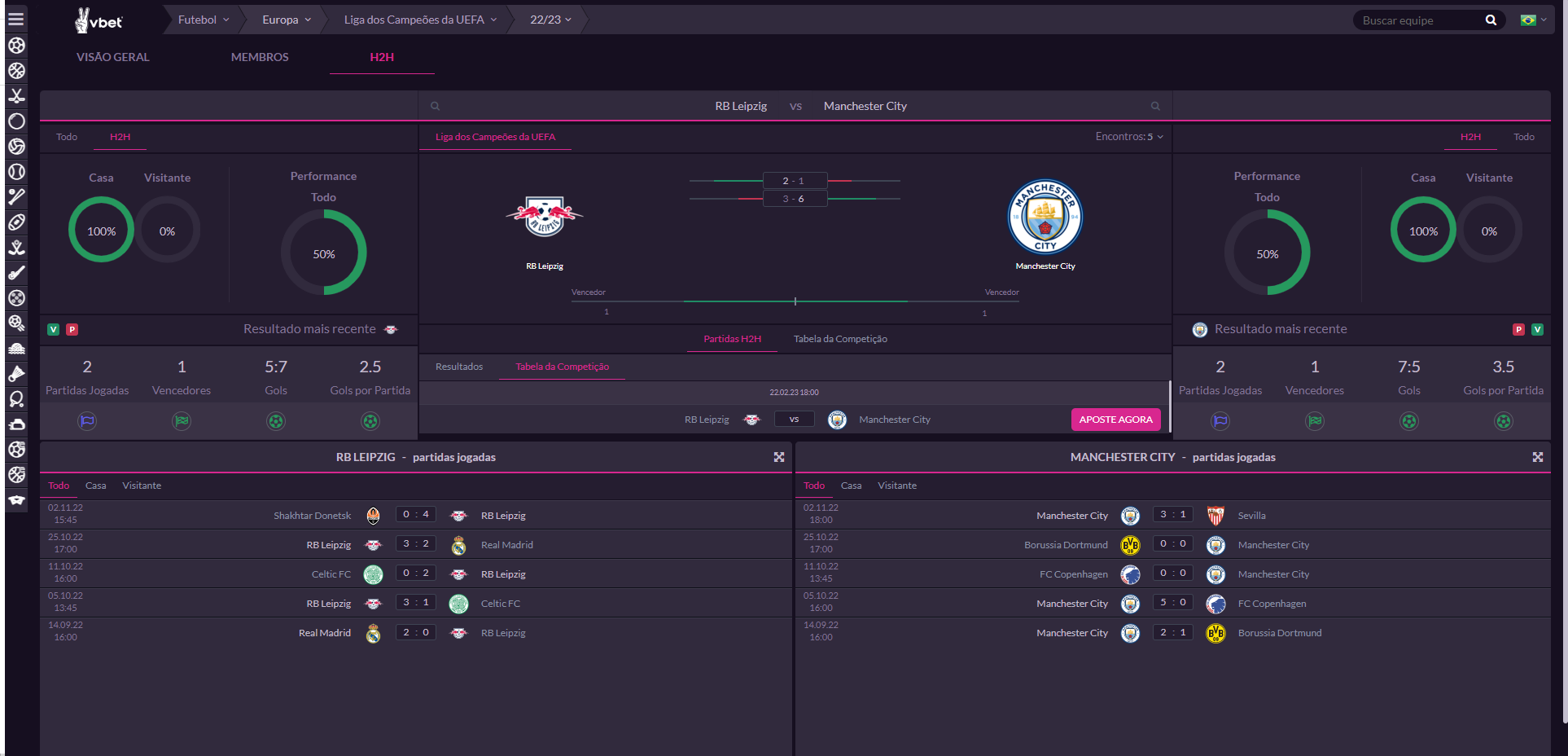This screenshot has width=1568, height=756.
Task: Click the Tabela da Competição tab beside Partidas H2H
Action: pos(840,339)
